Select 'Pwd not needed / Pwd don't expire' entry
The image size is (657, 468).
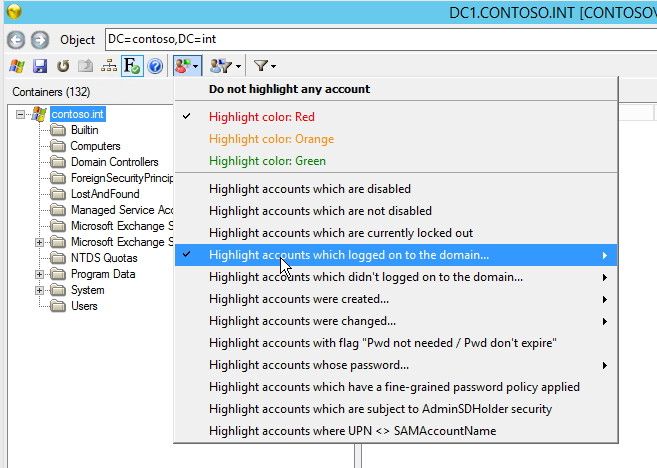(396, 343)
